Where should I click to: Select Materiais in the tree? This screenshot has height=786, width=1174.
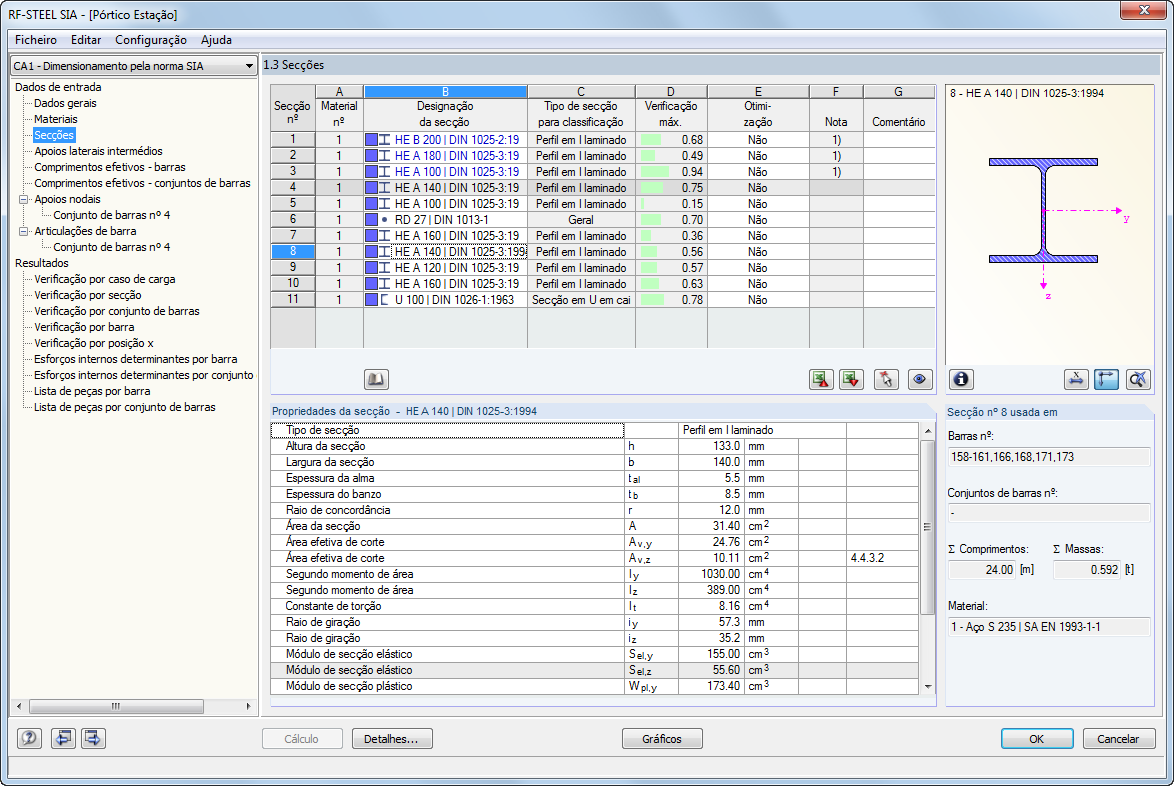tap(55, 119)
